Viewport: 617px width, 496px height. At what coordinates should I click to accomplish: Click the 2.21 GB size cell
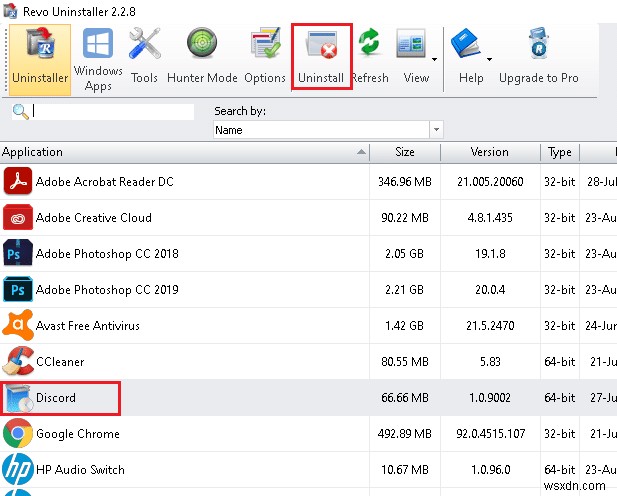pyautogui.click(x=405, y=290)
